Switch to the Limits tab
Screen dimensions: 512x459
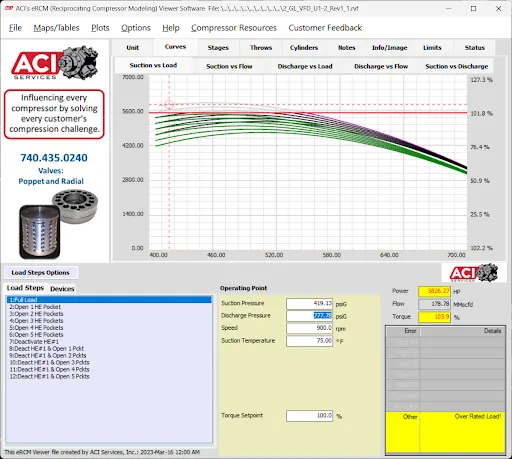(432, 48)
